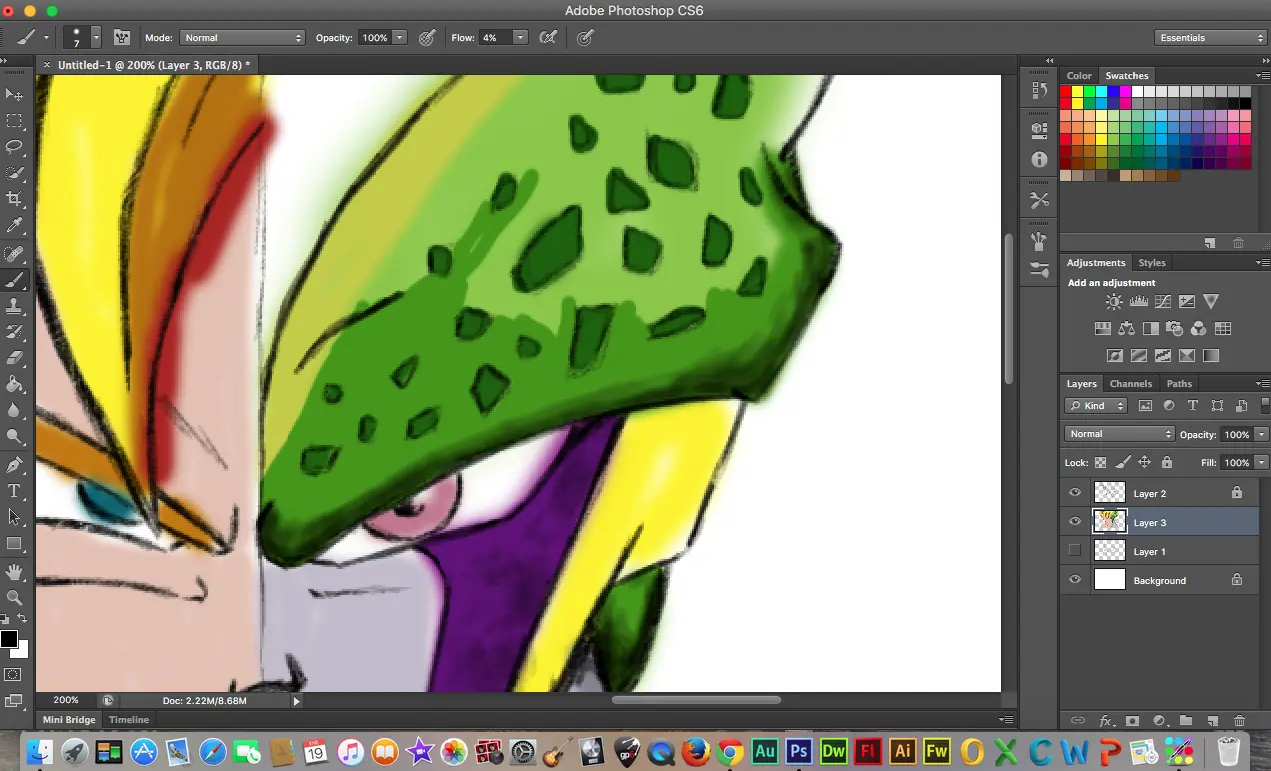Select the Hand tool
The image size is (1271, 771).
point(14,572)
